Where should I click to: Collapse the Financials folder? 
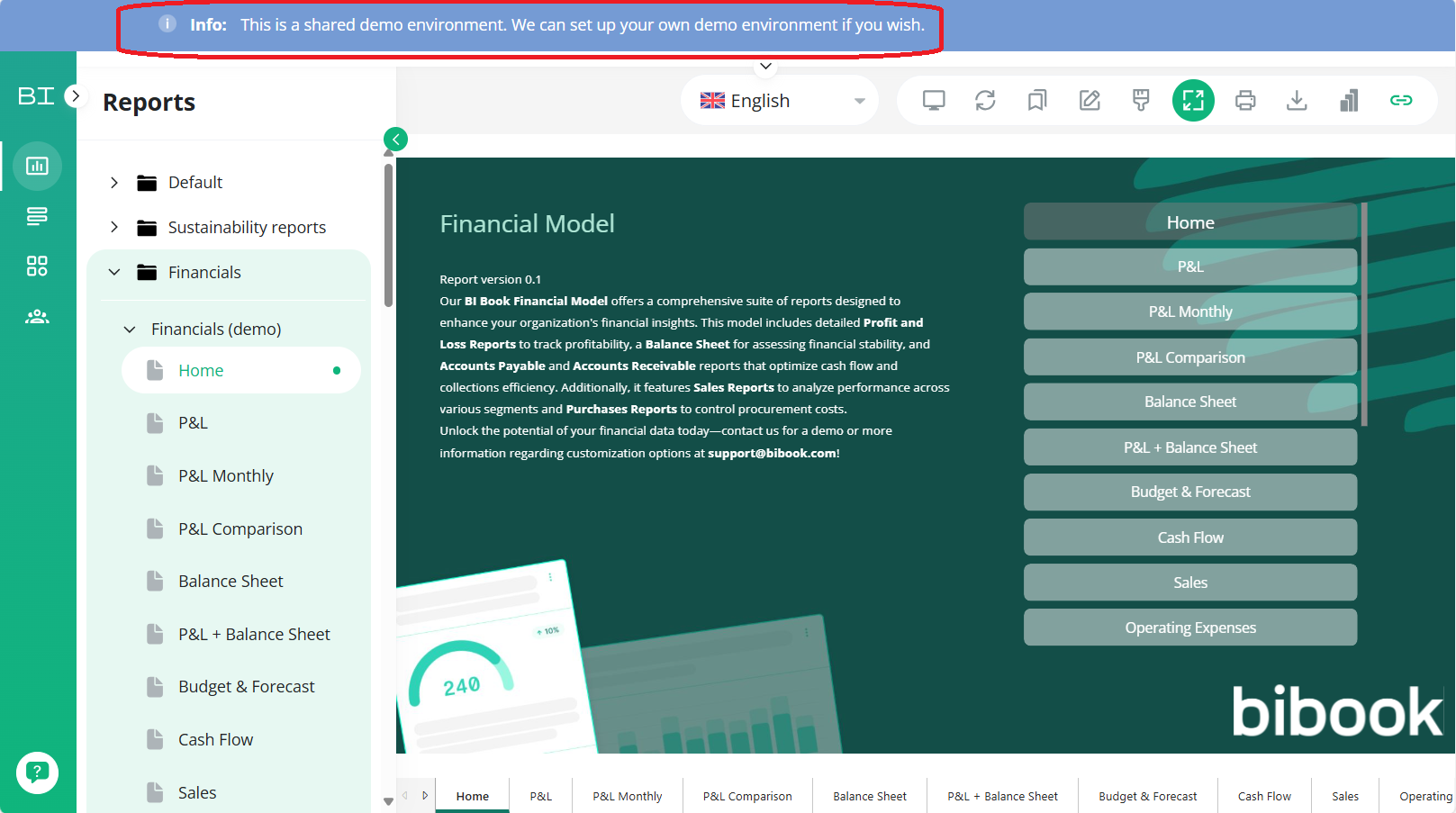[x=114, y=272]
